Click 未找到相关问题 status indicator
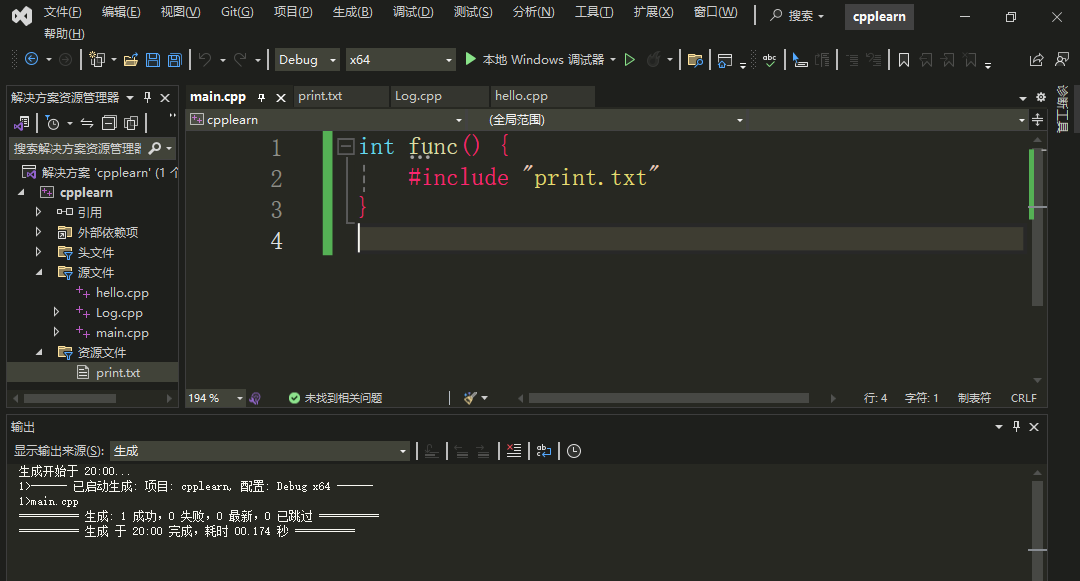Screen dimensions: 1080x581 coord(335,398)
